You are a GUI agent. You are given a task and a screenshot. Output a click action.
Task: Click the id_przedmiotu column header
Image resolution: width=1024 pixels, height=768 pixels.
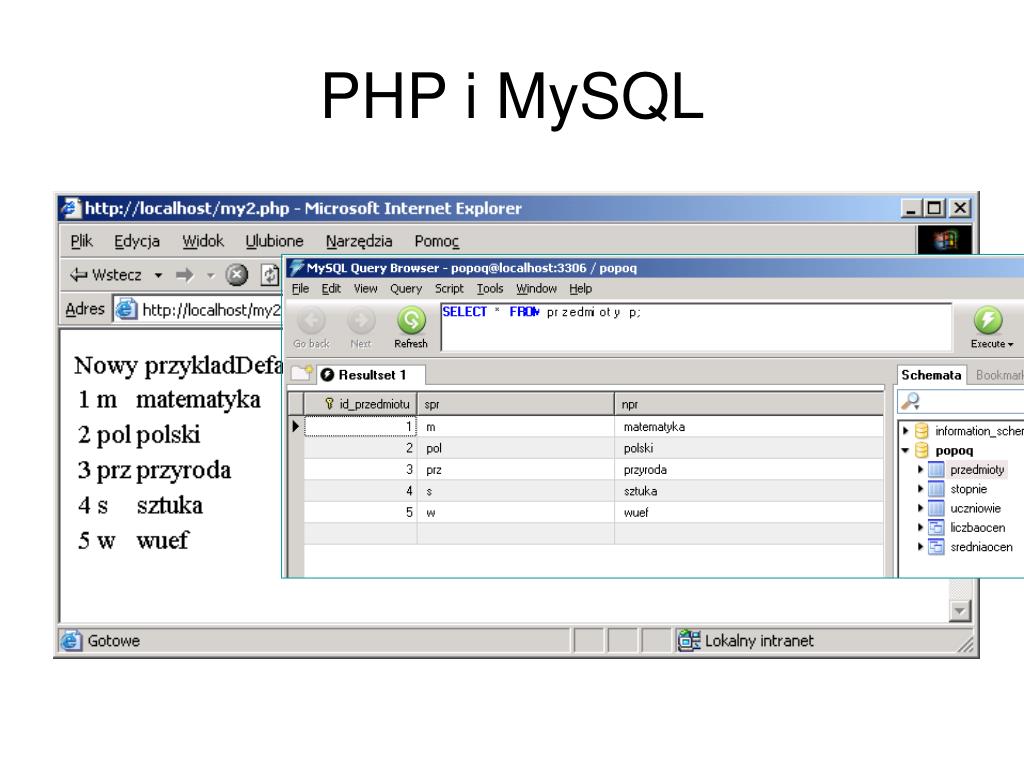point(360,404)
